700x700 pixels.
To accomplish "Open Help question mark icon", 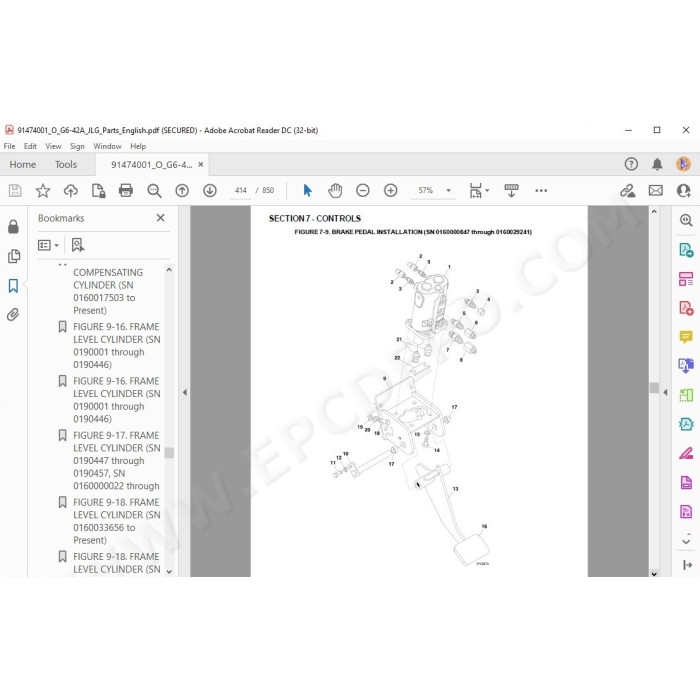I will pyautogui.click(x=631, y=164).
